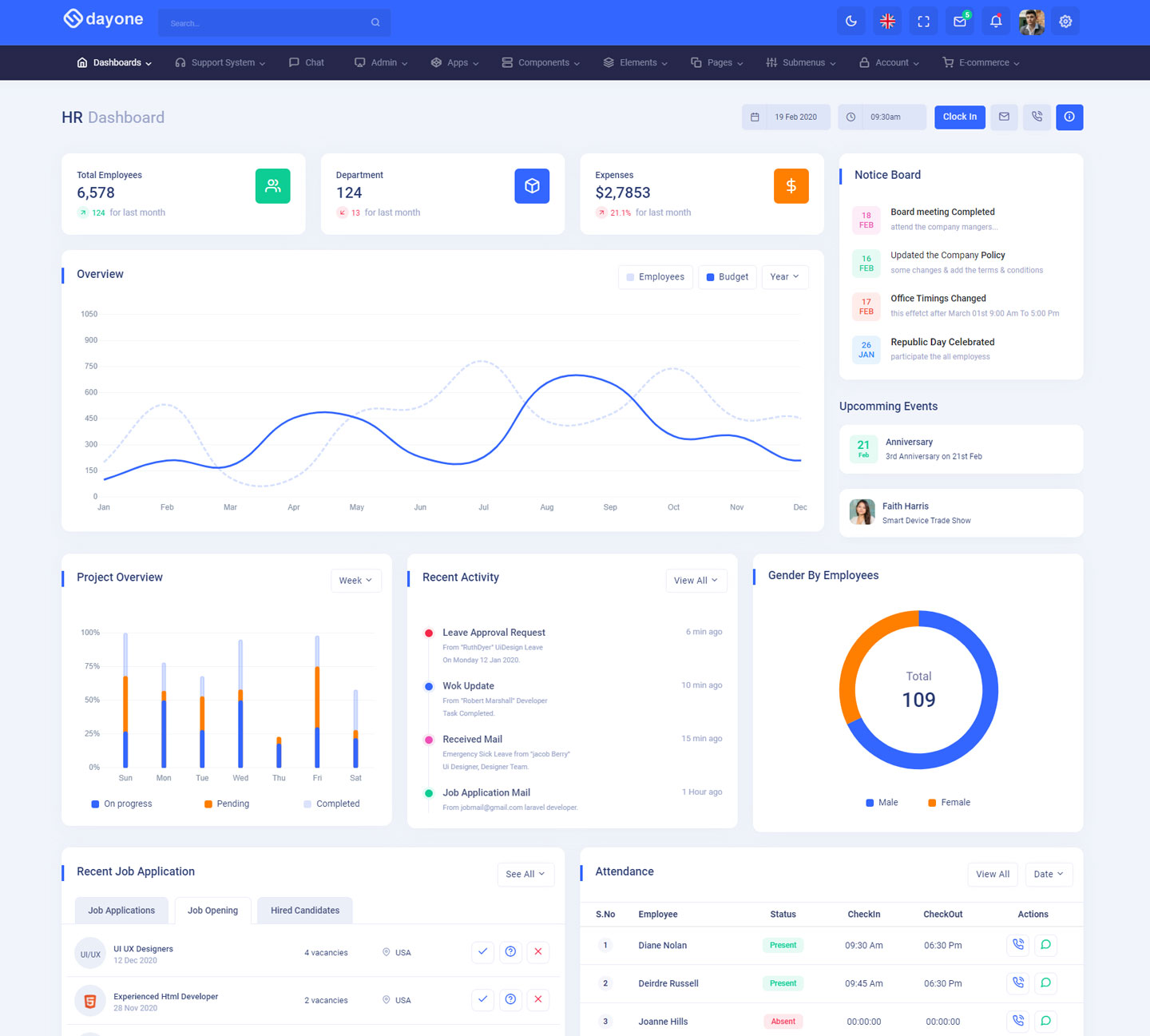1150x1036 pixels.
Task: Click the phone call icon for Diane Nolan
Action: 1018,945
